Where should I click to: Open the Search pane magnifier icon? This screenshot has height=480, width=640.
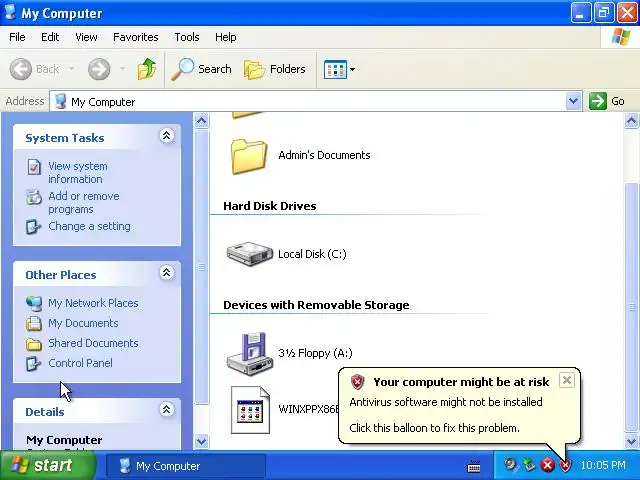tap(182, 69)
